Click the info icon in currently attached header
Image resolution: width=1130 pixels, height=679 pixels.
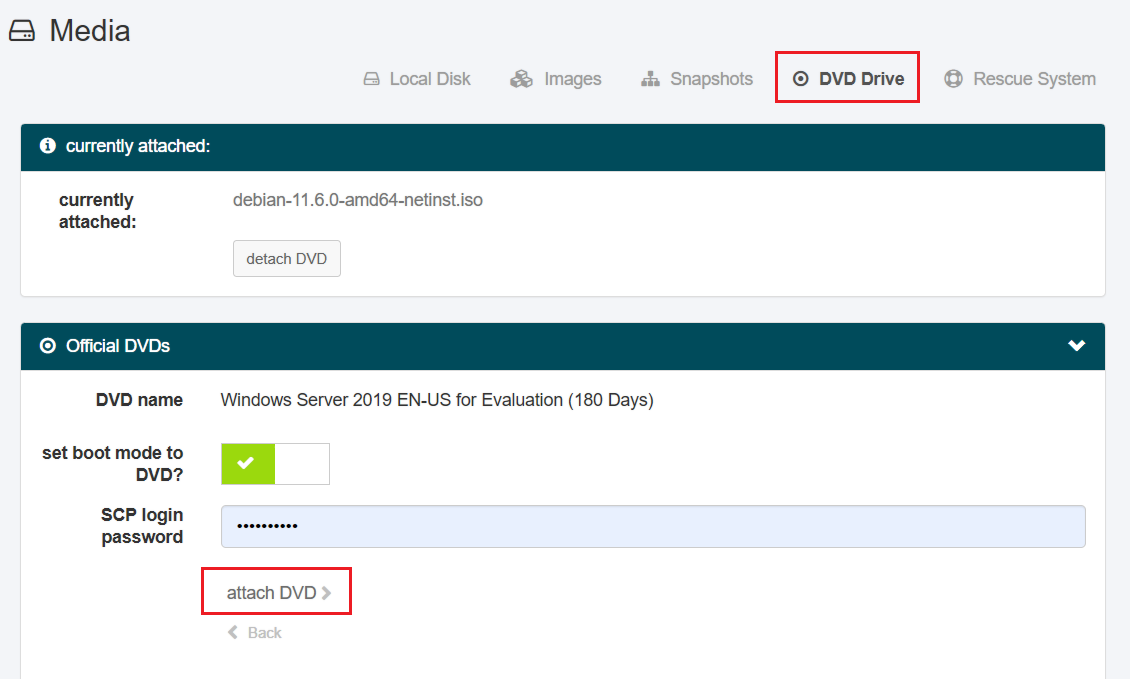pyautogui.click(x=47, y=146)
